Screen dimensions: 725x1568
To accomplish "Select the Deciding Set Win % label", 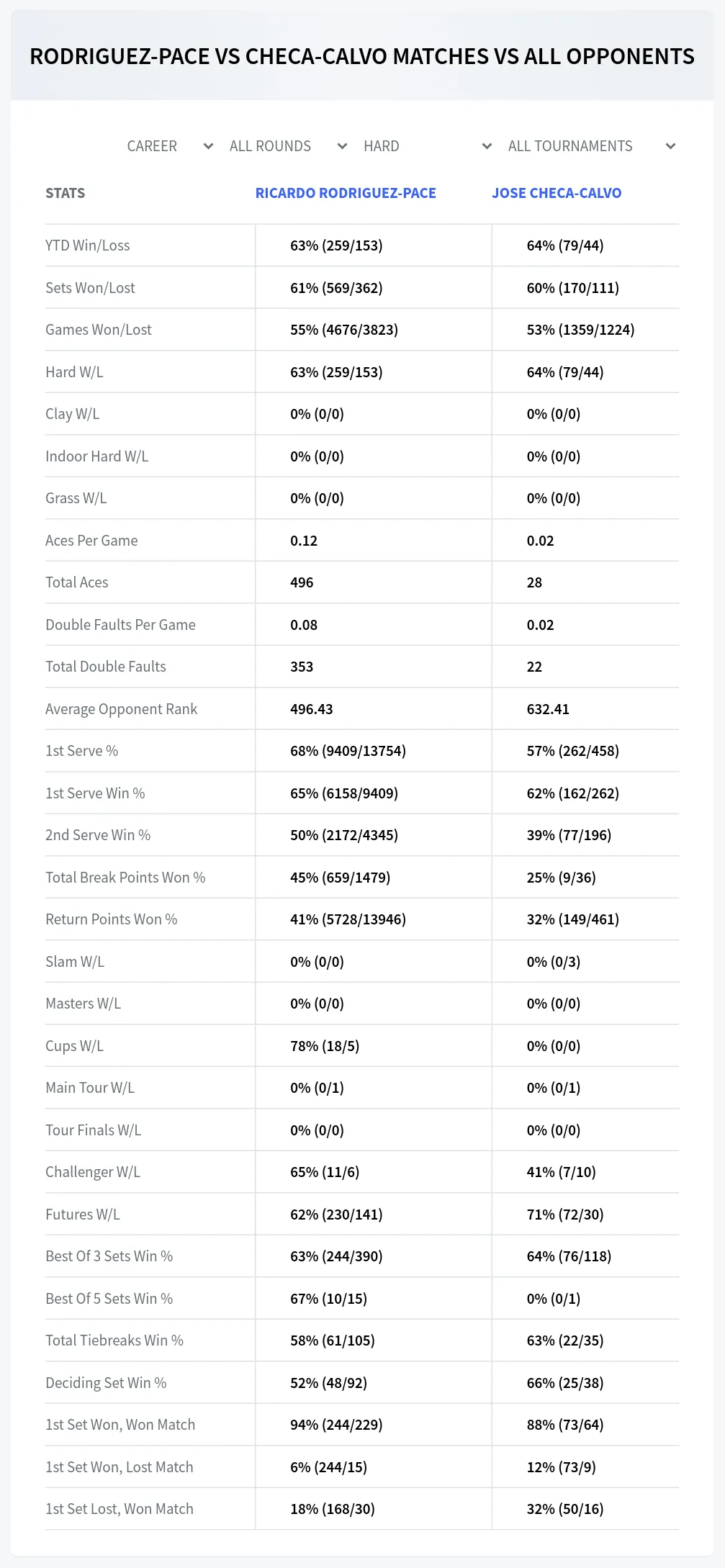I will pyautogui.click(x=106, y=1383).
